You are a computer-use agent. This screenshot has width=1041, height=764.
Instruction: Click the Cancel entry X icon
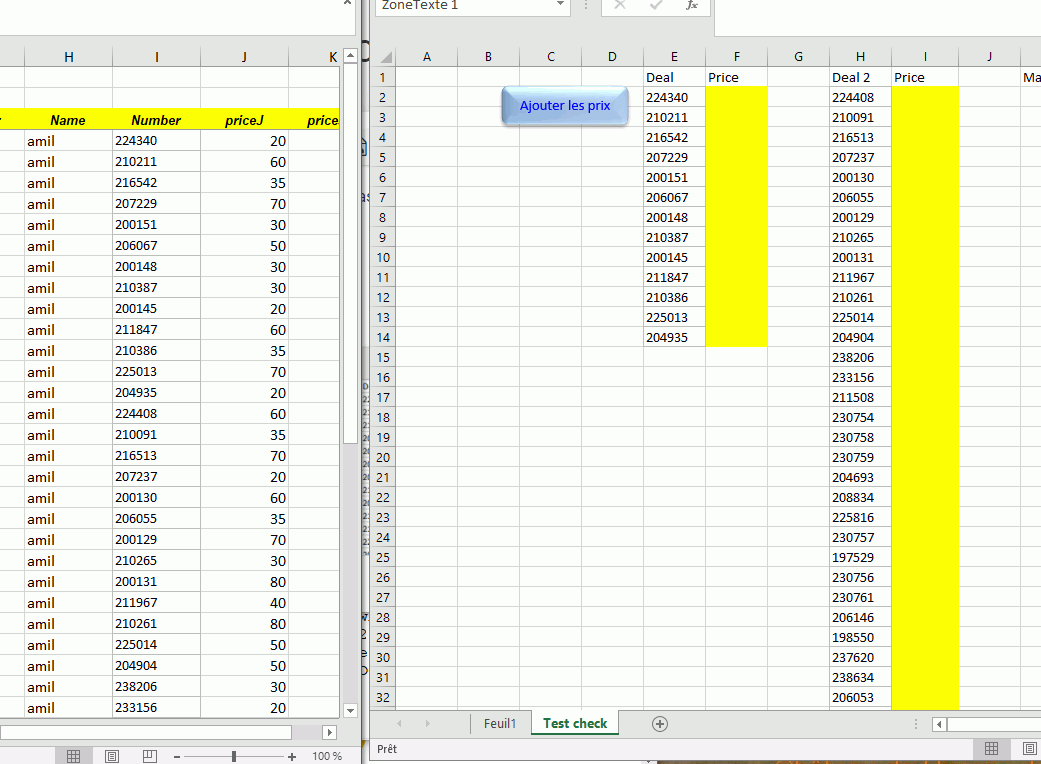tap(620, 6)
